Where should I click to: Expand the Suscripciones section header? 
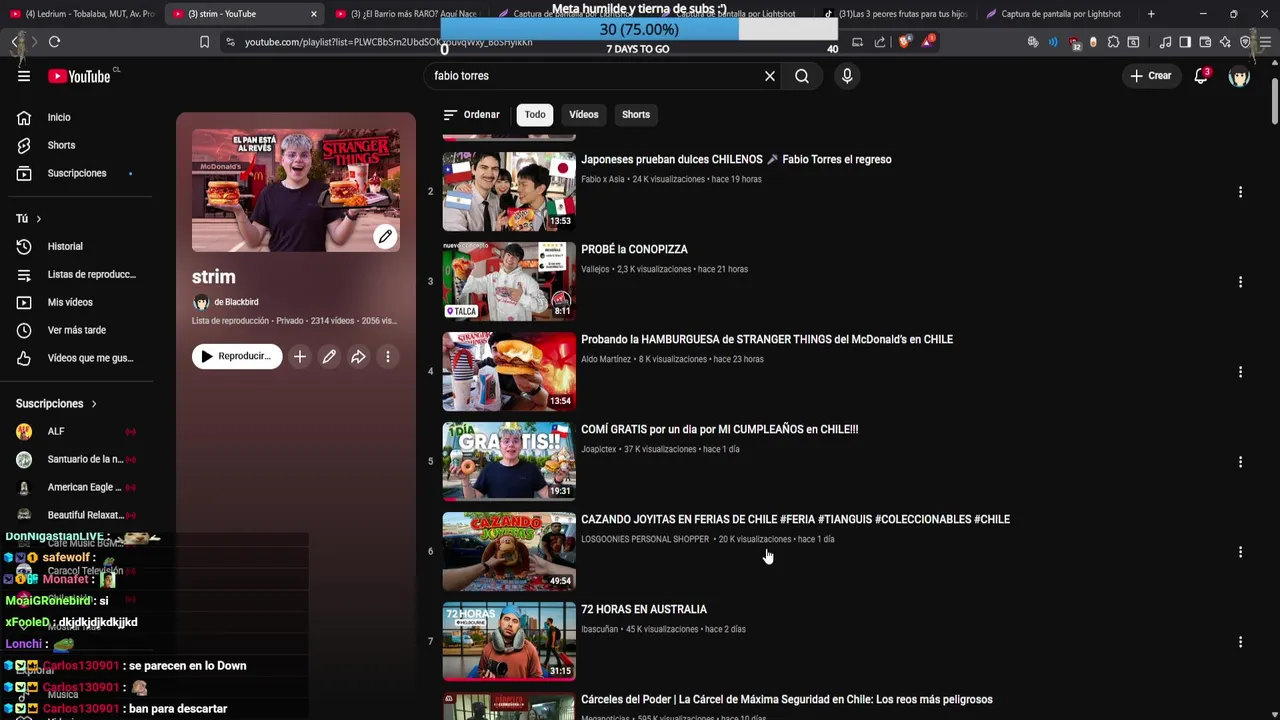coord(56,404)
